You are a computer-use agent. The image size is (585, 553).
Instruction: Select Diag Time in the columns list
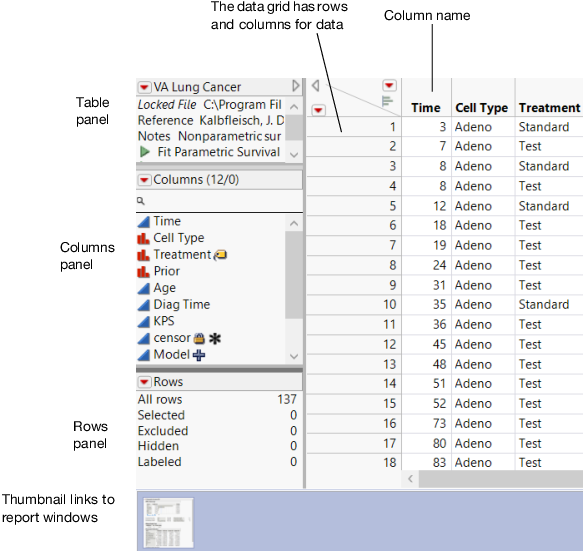click(182, 304)
